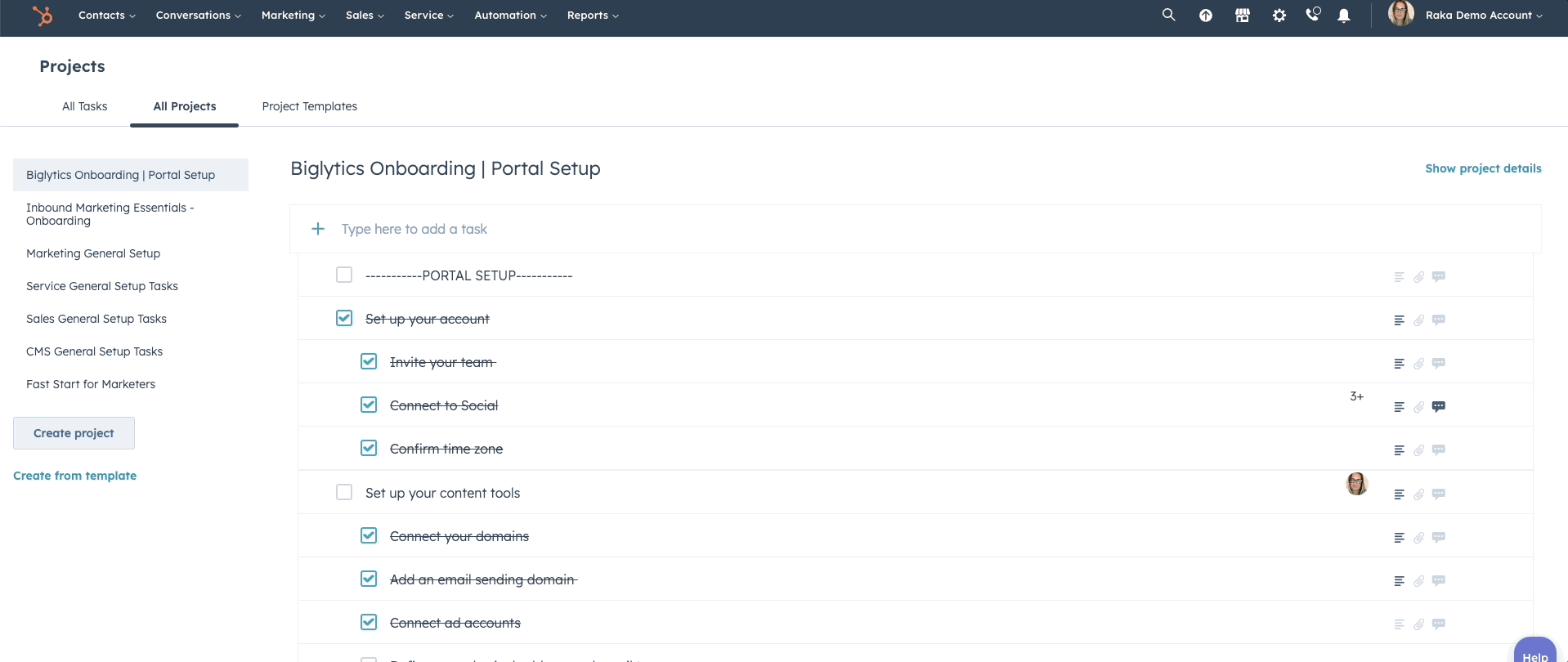Expand Raka Demo Account menu
This screenshot has height=662, width=1568.
(1484, 15)
